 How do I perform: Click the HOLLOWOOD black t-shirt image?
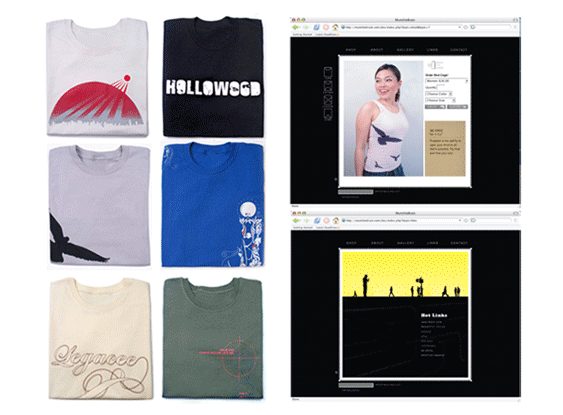pos(213,77)
